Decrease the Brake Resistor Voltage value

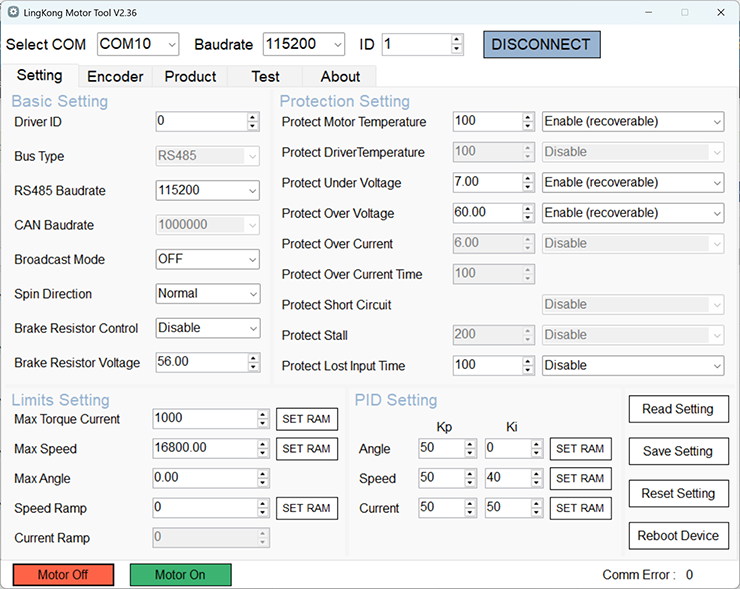click(x=253, y=367)
